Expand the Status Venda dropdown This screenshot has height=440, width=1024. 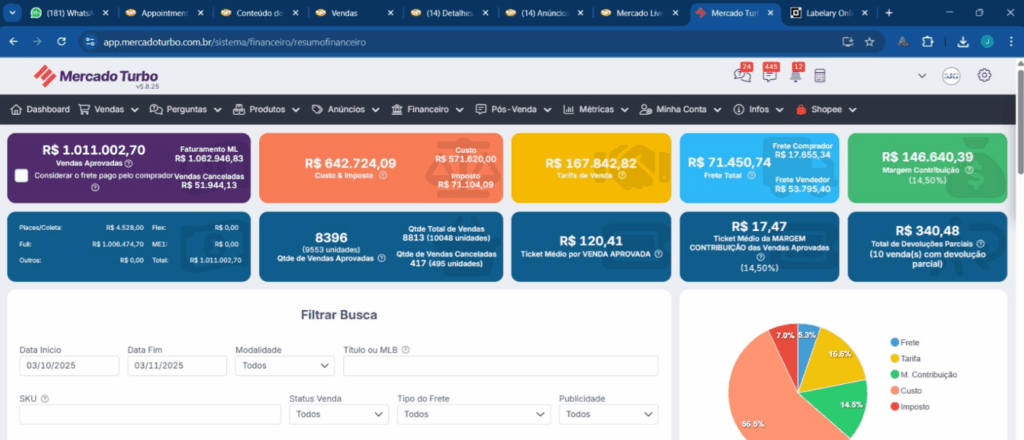338,414
